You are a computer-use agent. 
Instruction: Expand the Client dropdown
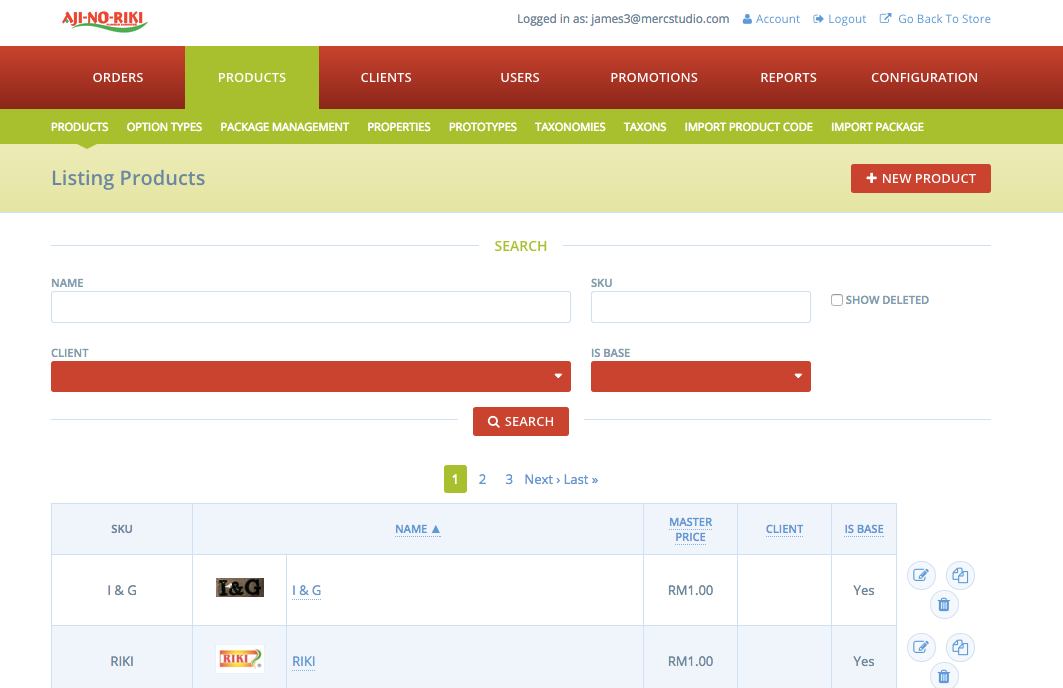coord(310,376)
